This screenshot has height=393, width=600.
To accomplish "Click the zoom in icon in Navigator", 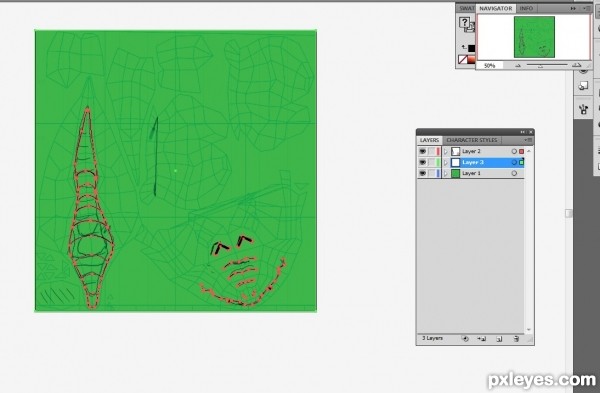I will (577, 66).
